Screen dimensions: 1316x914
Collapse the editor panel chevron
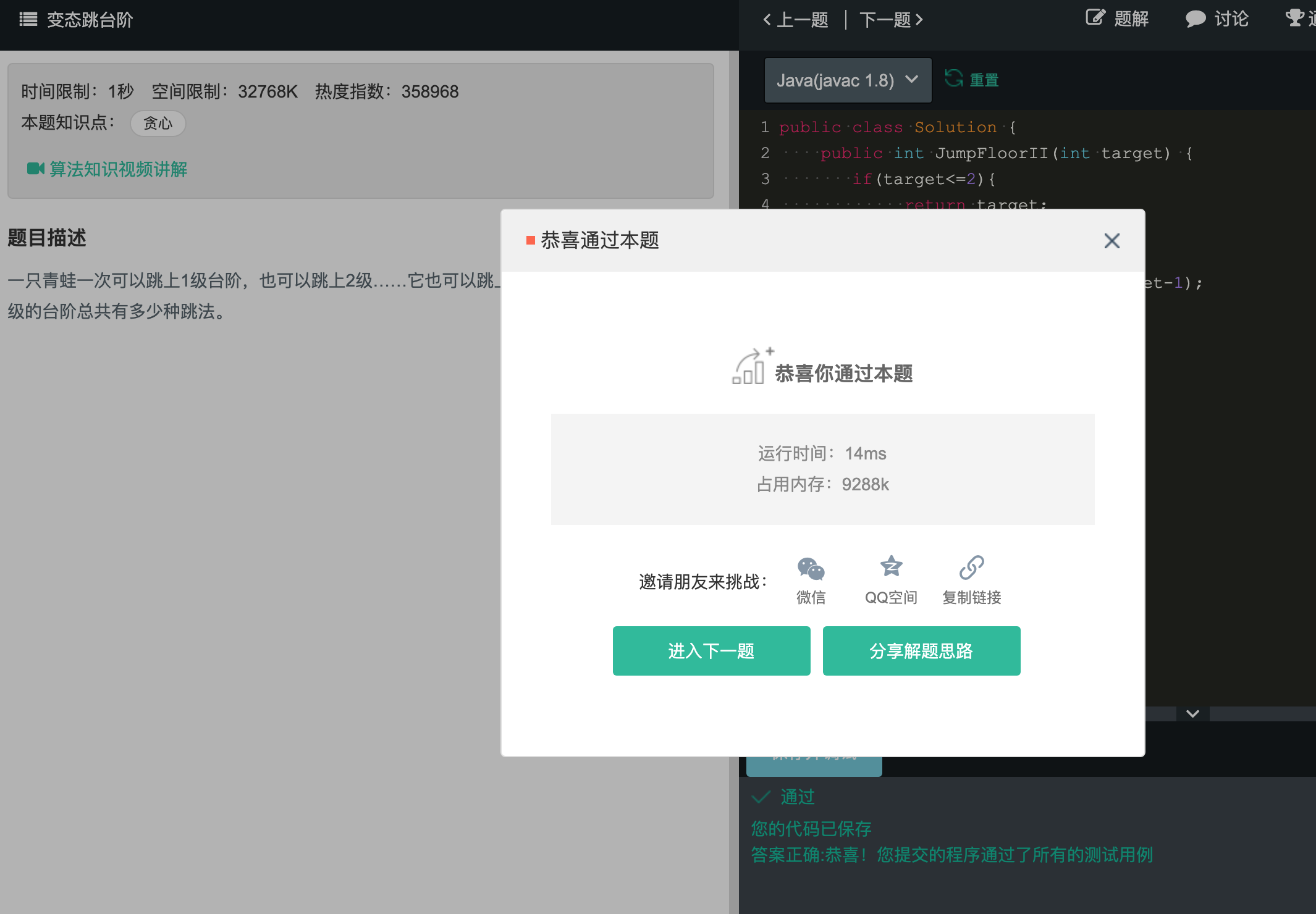coord(1192,714)
